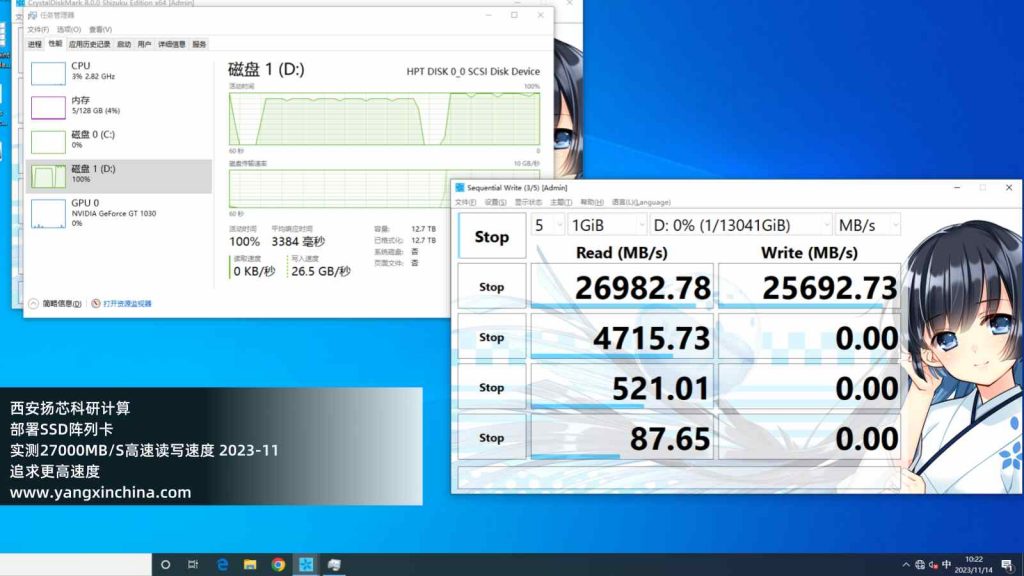Click Stop button beside 521.01 row
The width and height of the screenshot is (1024, 576).
pos(492,387)
